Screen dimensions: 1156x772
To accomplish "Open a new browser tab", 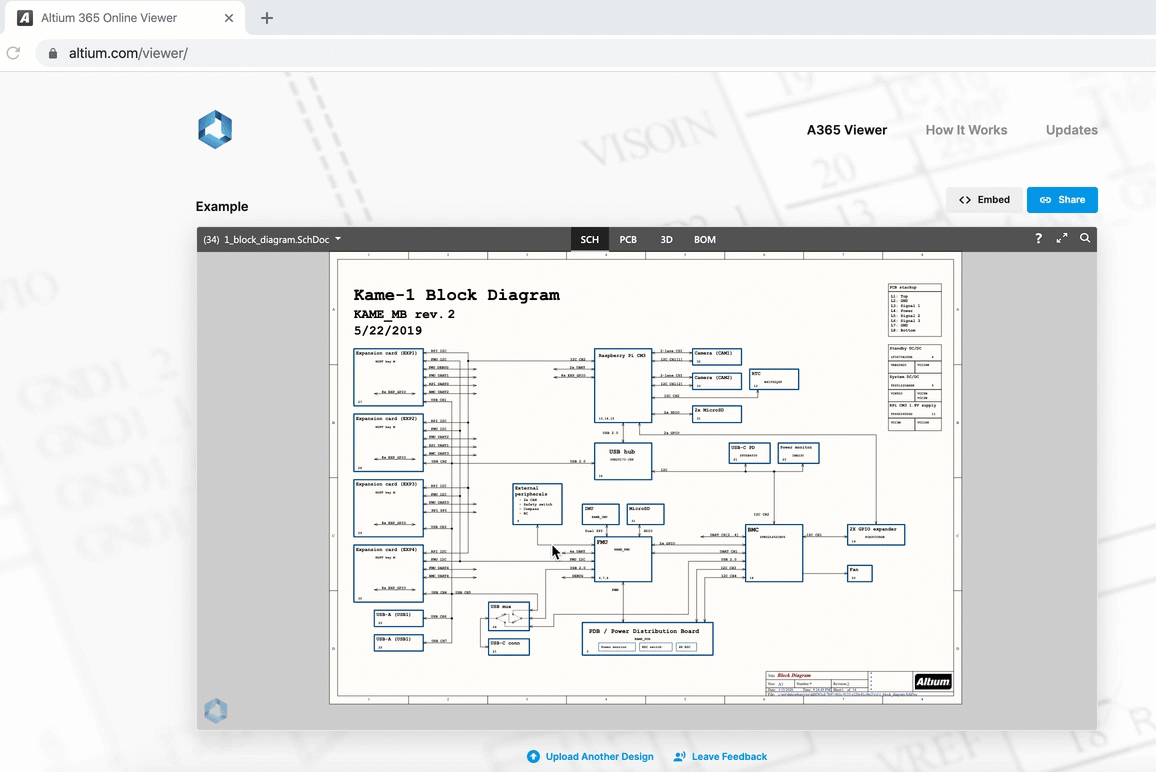I will point(267,18).
